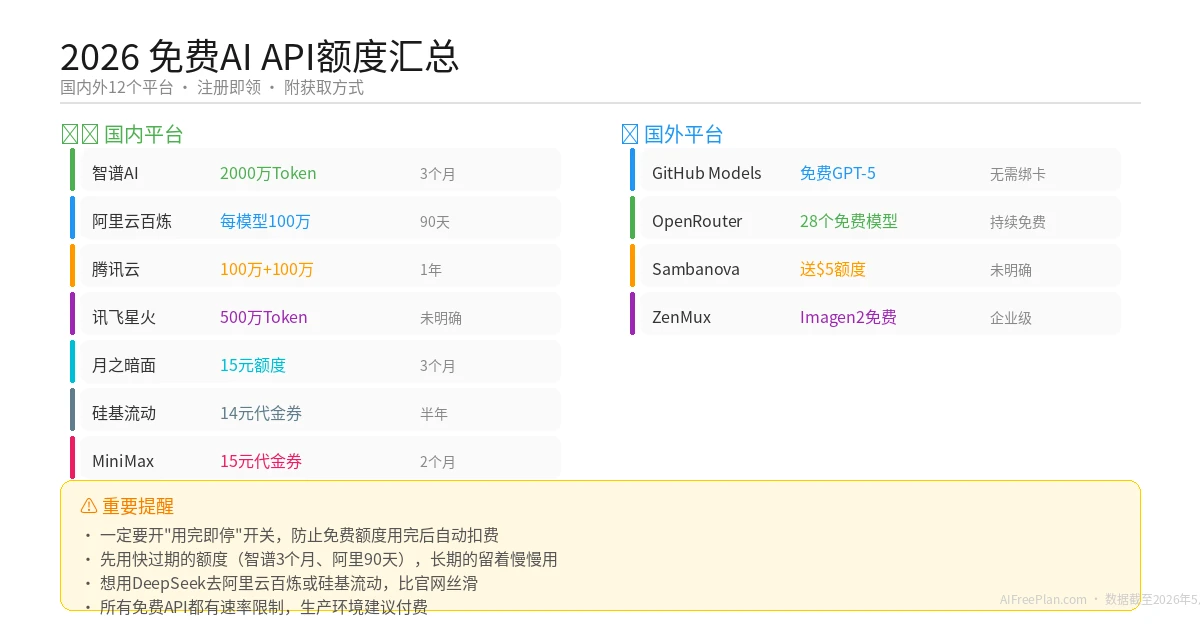Click the "OpenRouter" platform name
The image size is (1200, 630).
pyautogui.click(x=697, y=221)
